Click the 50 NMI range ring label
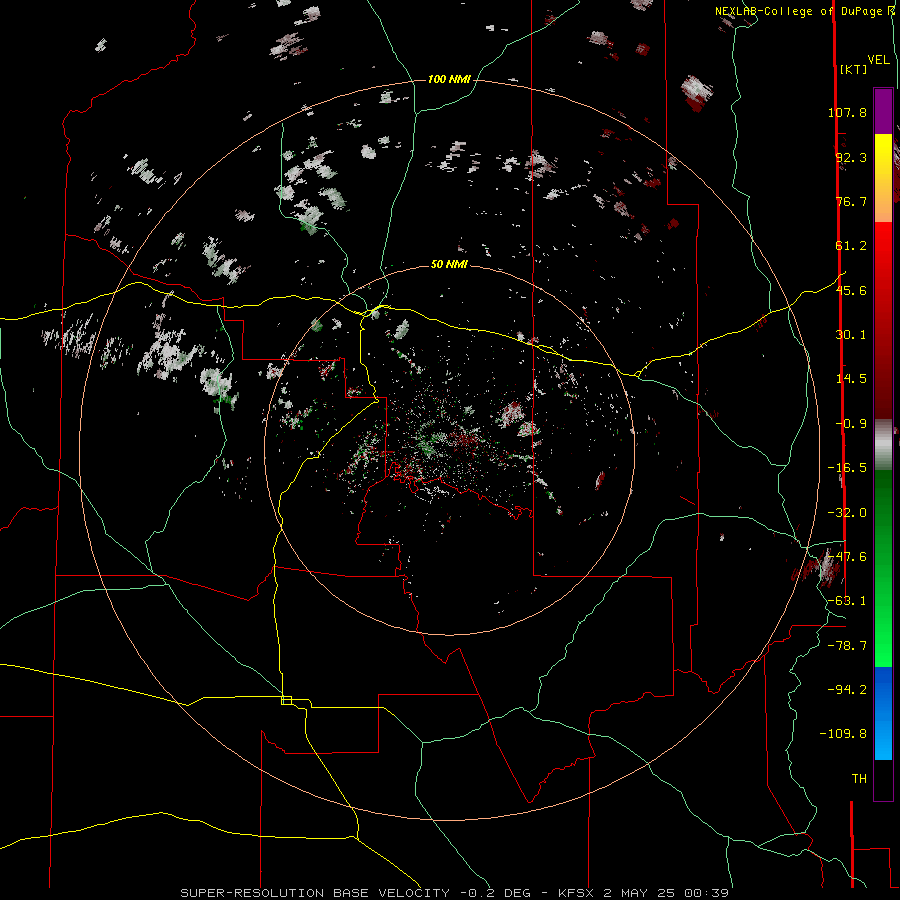 coord(449,265)
